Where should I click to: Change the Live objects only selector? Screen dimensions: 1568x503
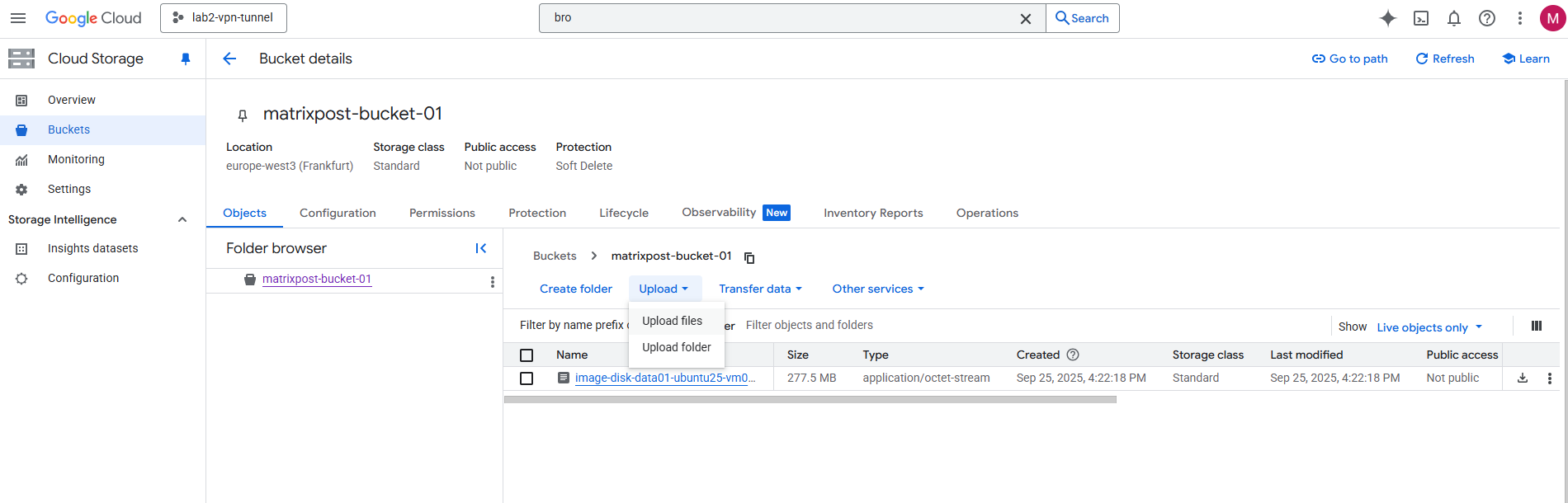point(1429,327)
